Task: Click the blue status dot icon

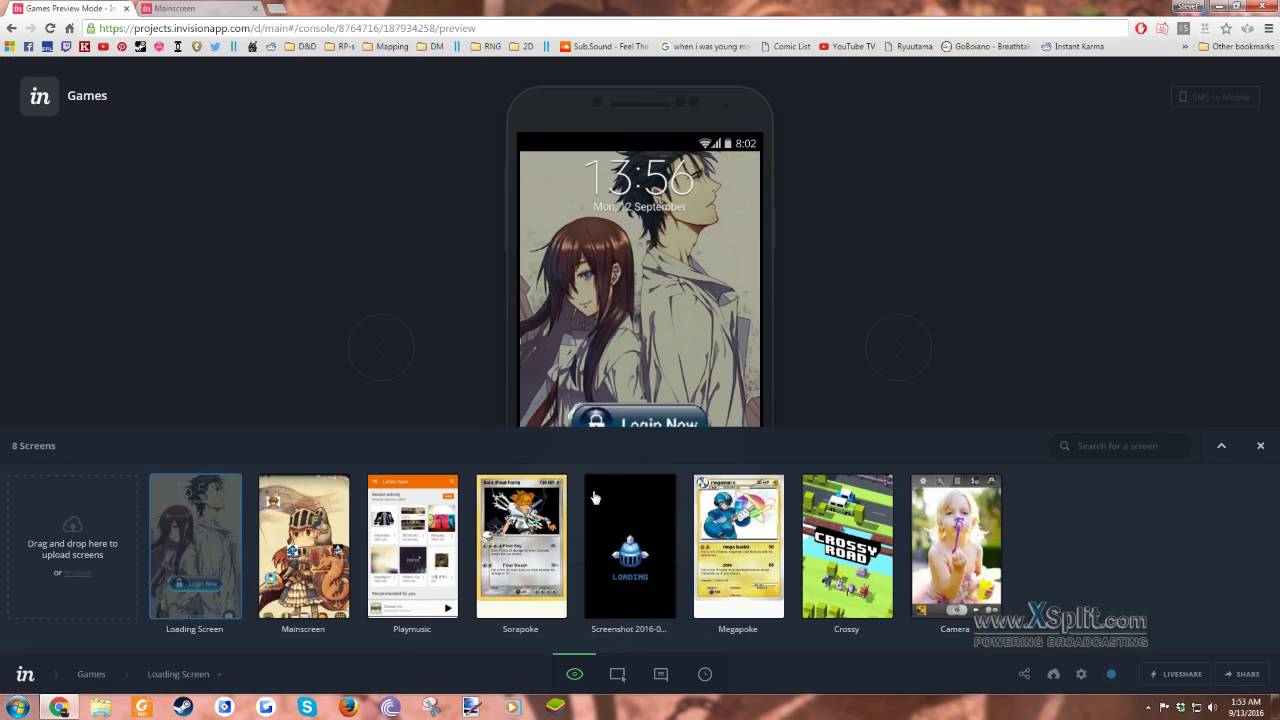Action: 1111,674
